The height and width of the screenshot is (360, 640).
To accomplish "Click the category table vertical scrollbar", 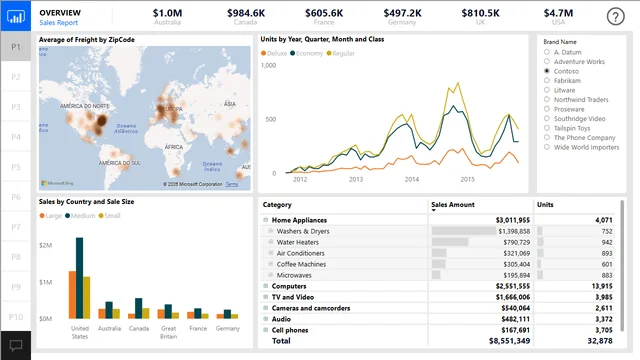I will [x=622, y=265].
